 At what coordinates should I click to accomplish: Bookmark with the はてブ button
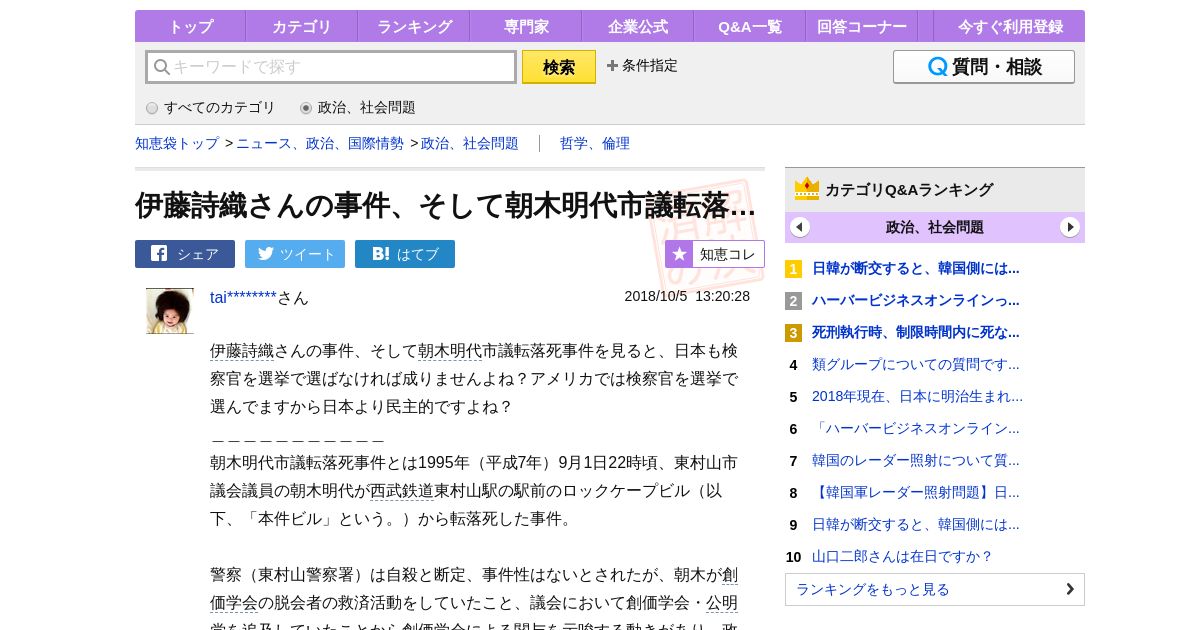click(x=405, y=254)
